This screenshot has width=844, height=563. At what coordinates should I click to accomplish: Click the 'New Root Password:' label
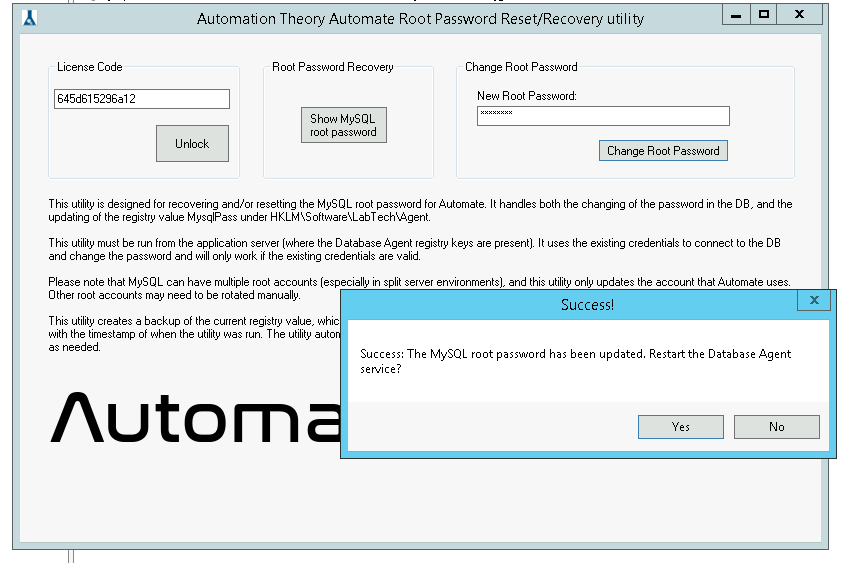(527, 96)
